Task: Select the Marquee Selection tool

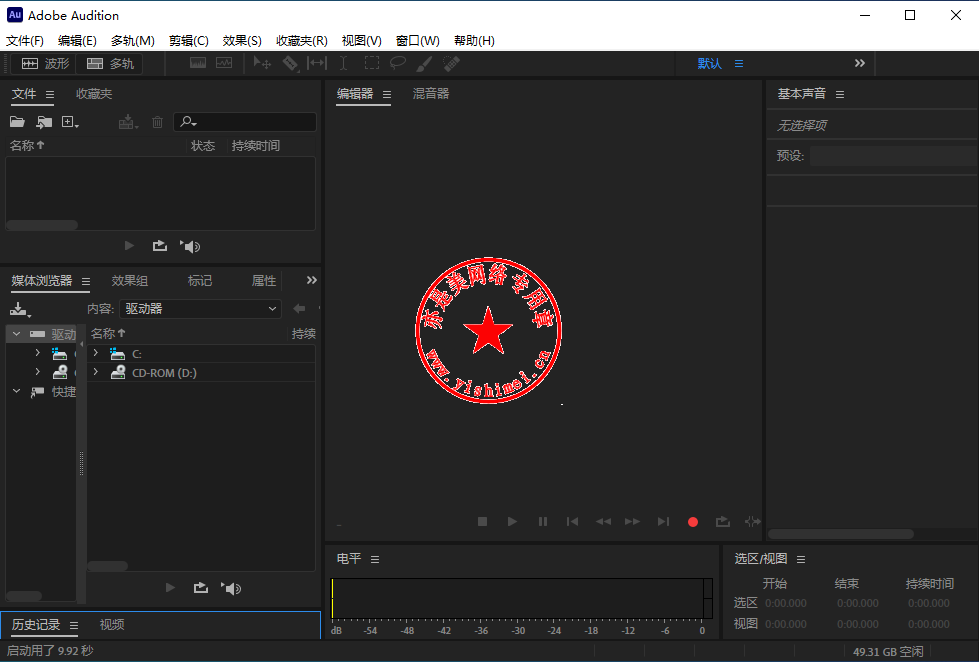Action: click(371, 63)
